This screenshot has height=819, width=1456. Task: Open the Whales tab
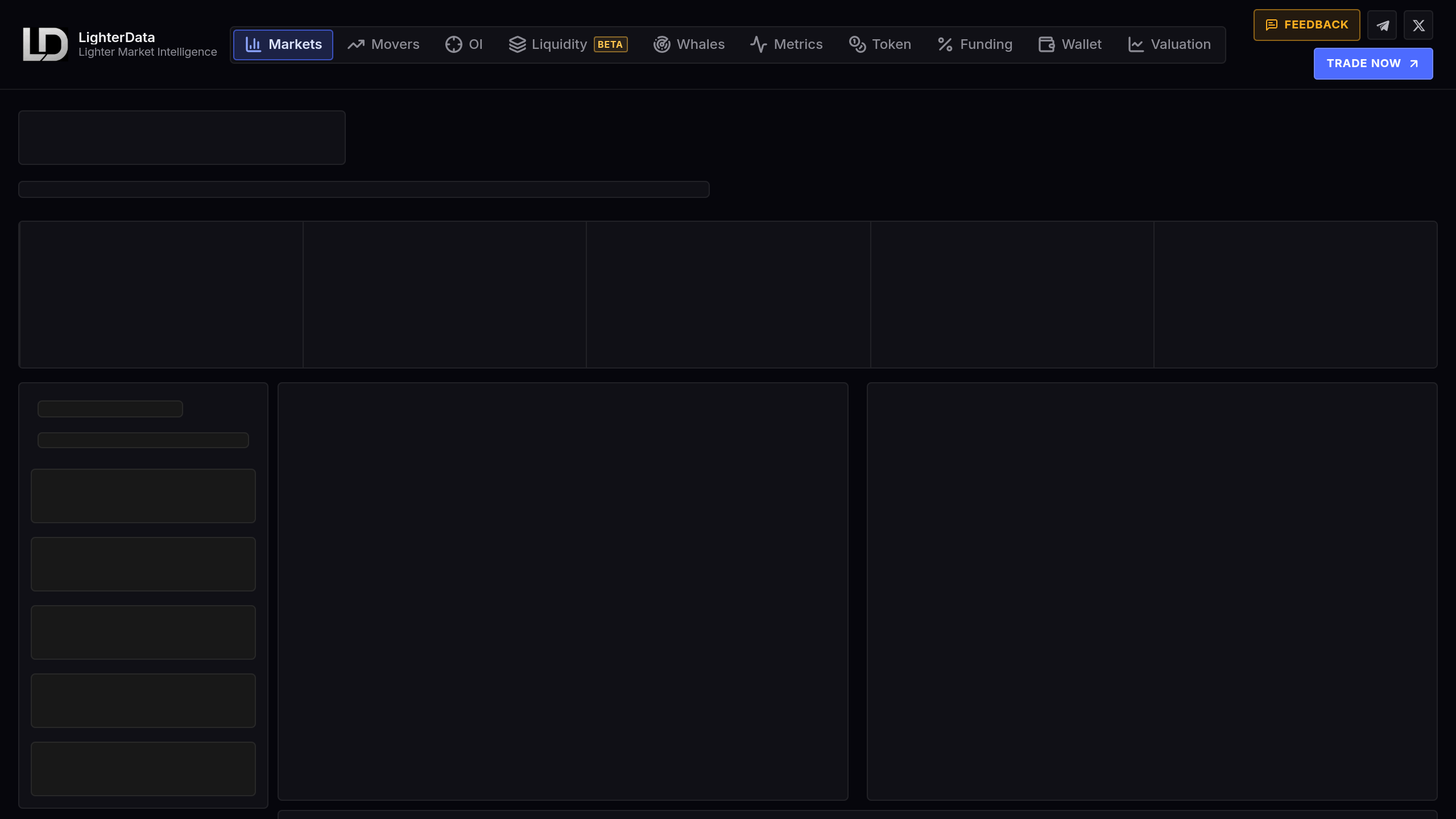[x=689, y=44]
